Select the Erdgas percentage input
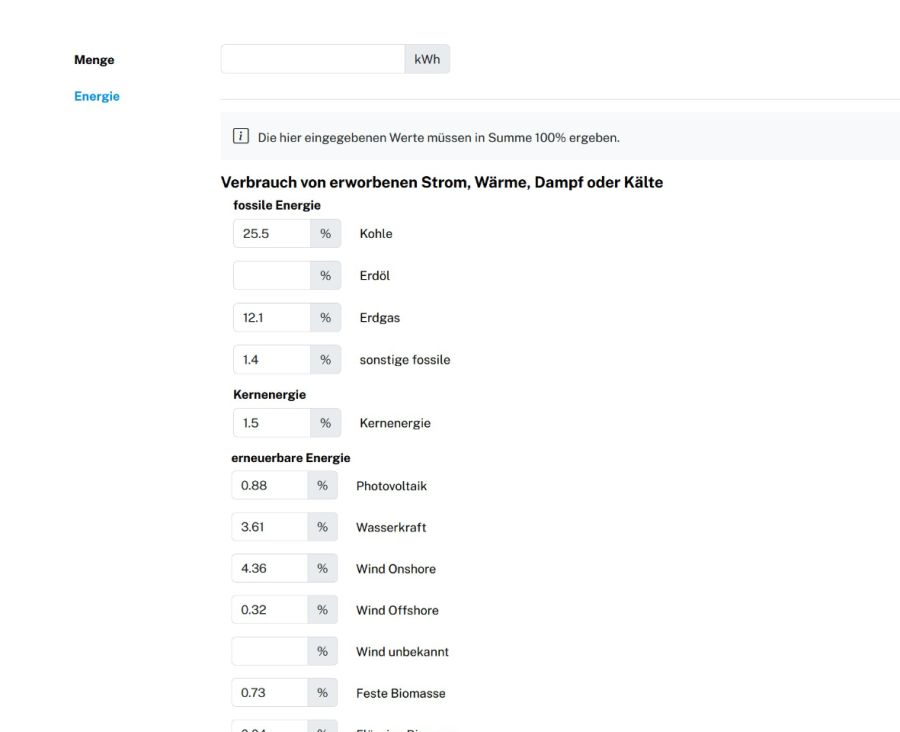This screenshot has height=732, width=900. pyautogui.click(x=271, y=318)
